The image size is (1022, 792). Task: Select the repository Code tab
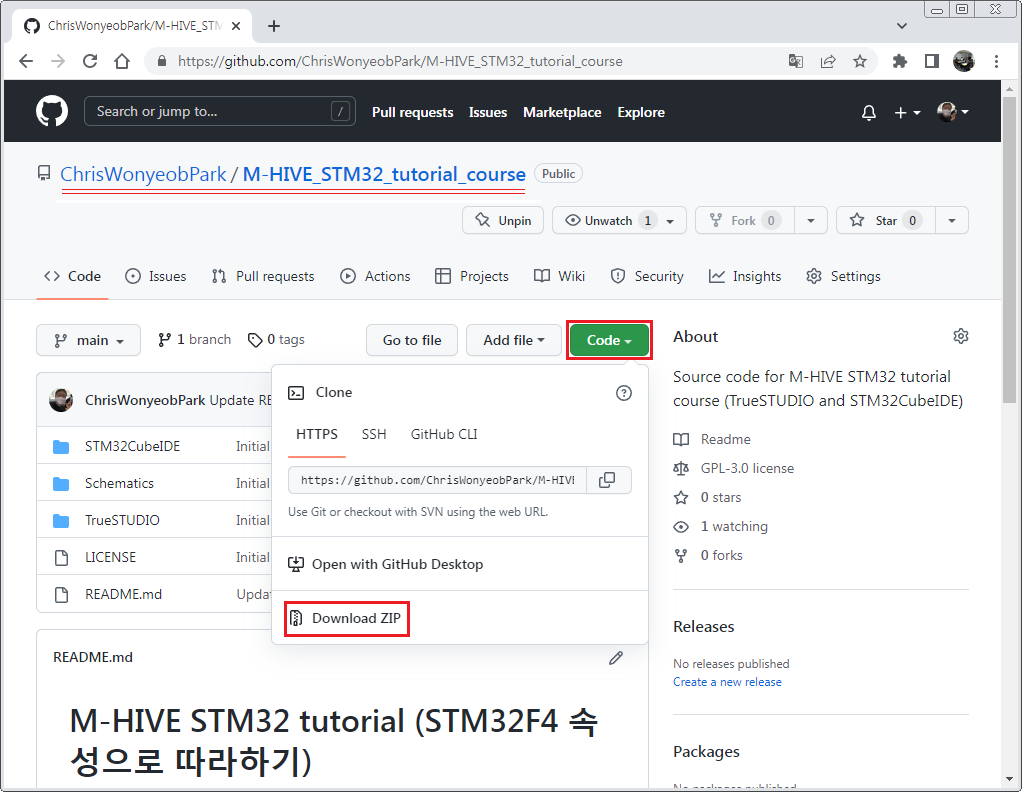coord(72,276)
